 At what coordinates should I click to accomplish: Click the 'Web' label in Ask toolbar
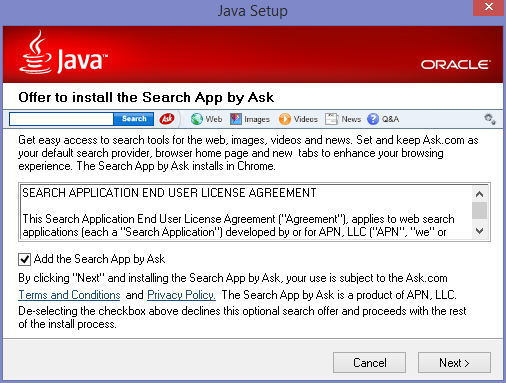(x=214, y=119)
